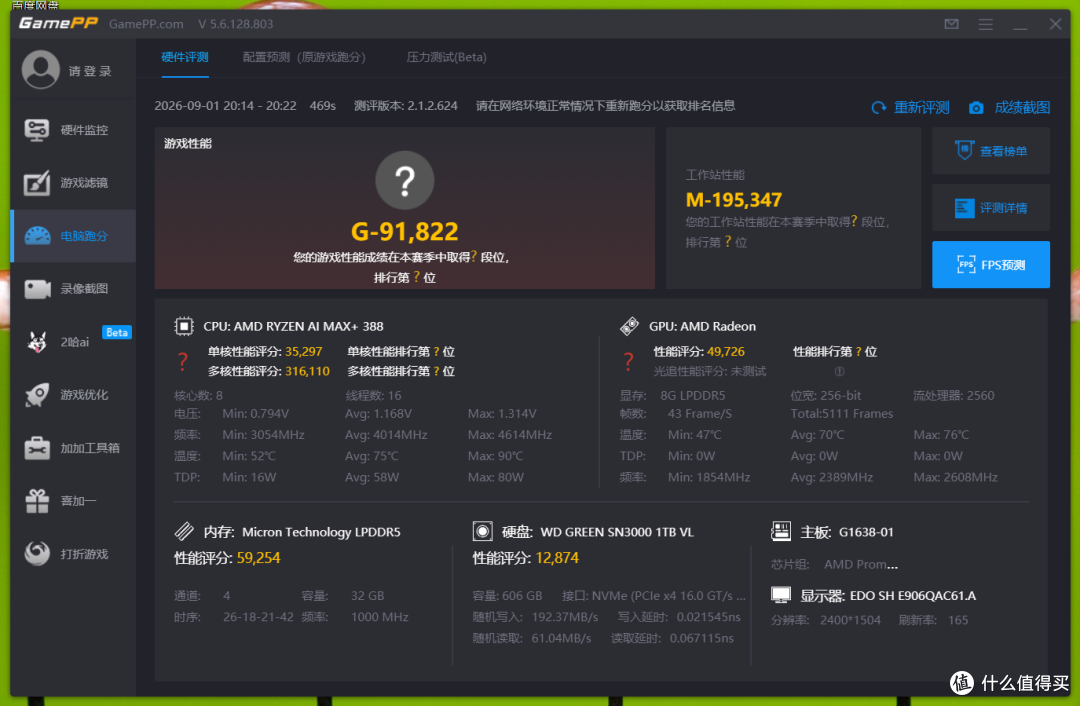Click the 评测详情 button
Screen dimensions: 1080x706
[x=991, y=207]
